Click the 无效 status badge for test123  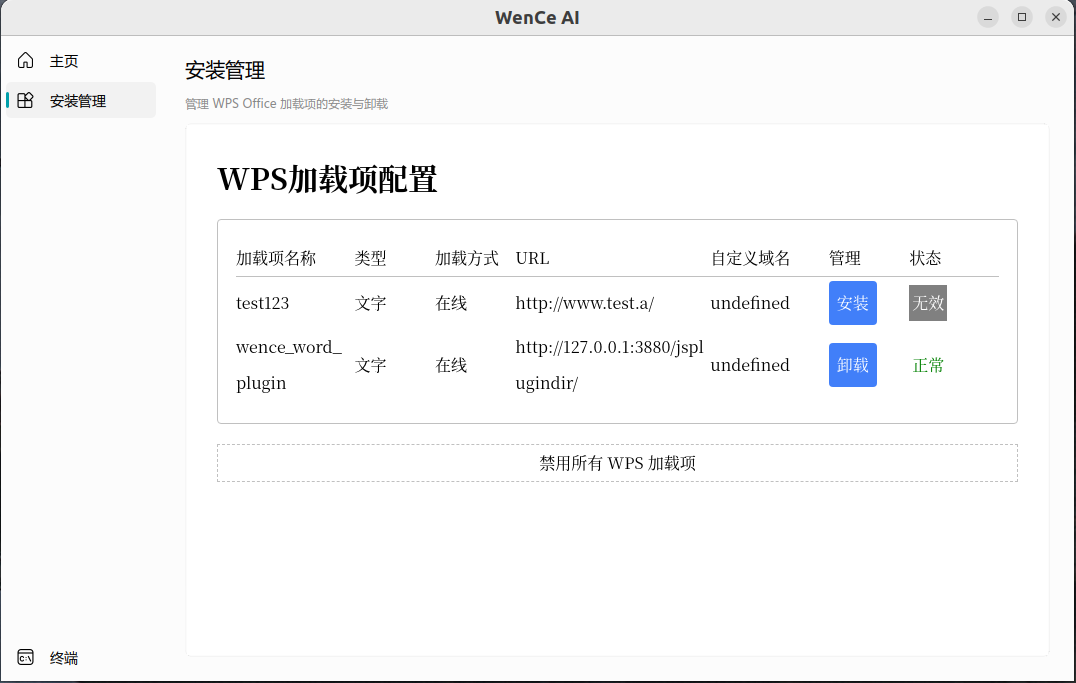pos(927,302)
